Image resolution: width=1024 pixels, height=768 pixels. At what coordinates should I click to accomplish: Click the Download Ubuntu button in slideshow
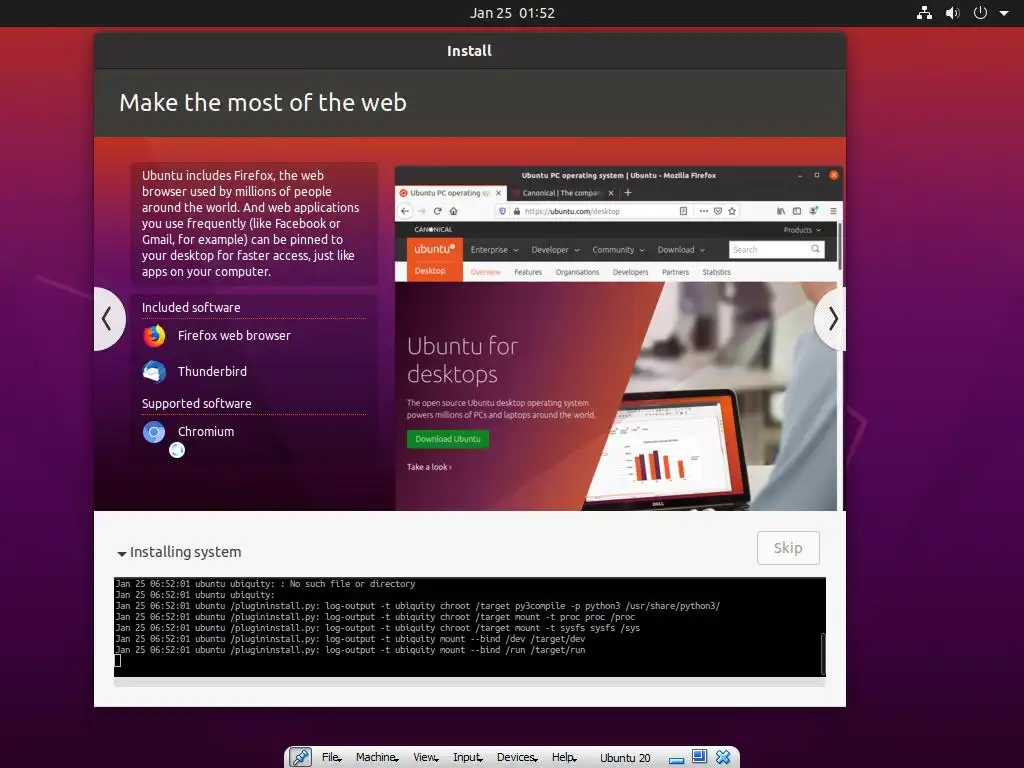(x=447, y=439)
